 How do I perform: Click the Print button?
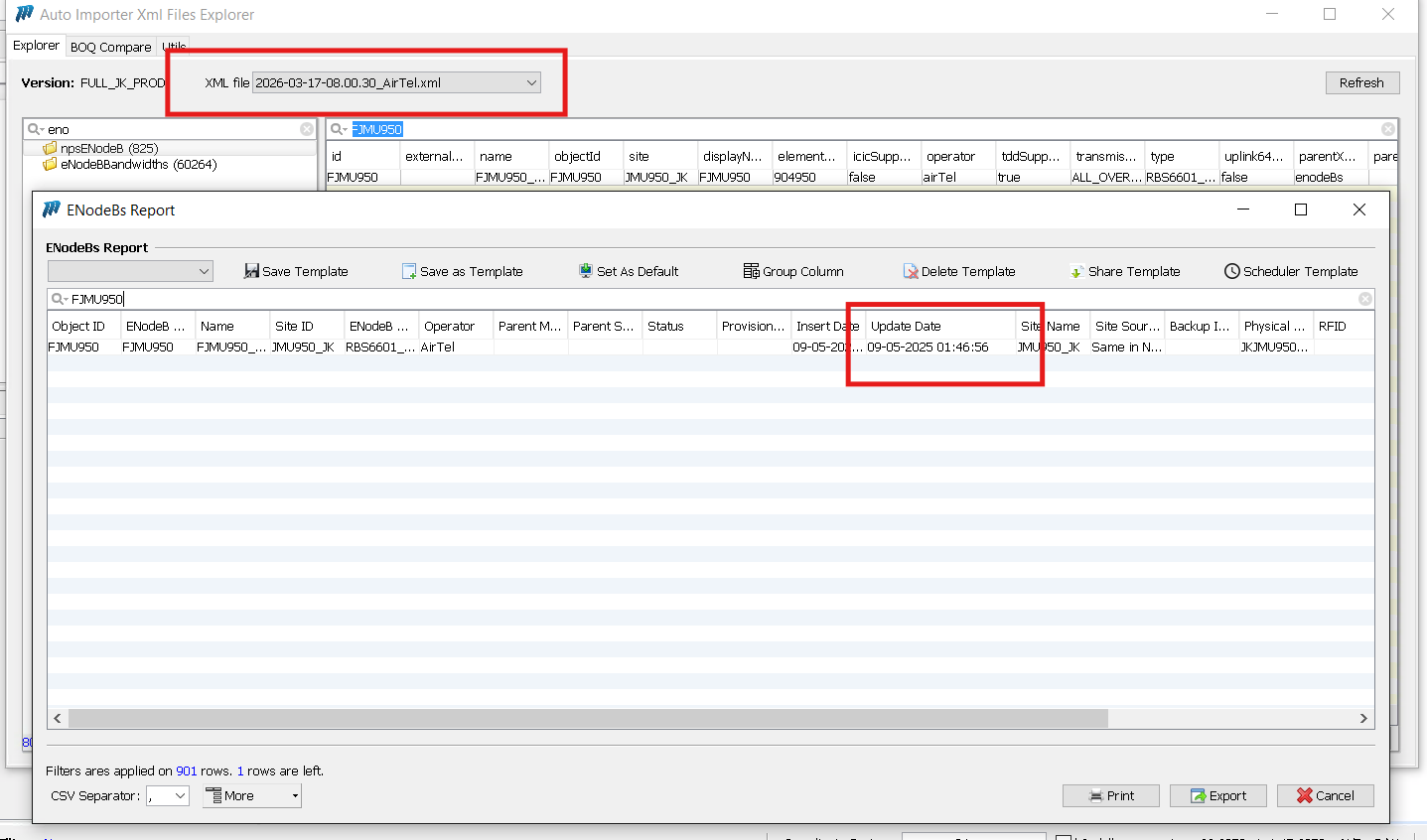[1110, 795]
